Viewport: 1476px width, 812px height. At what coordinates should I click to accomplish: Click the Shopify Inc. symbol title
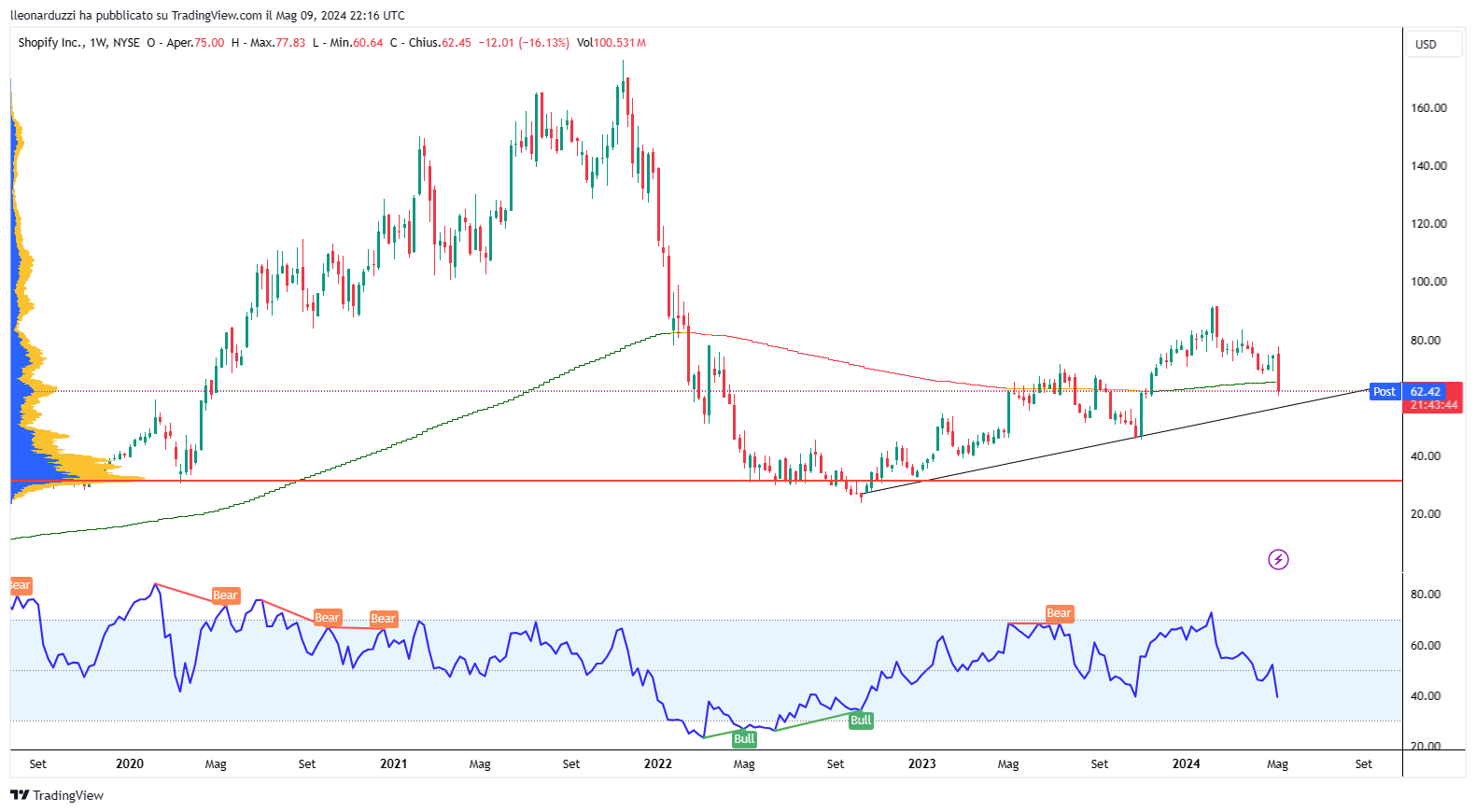[x=51, y=42]
